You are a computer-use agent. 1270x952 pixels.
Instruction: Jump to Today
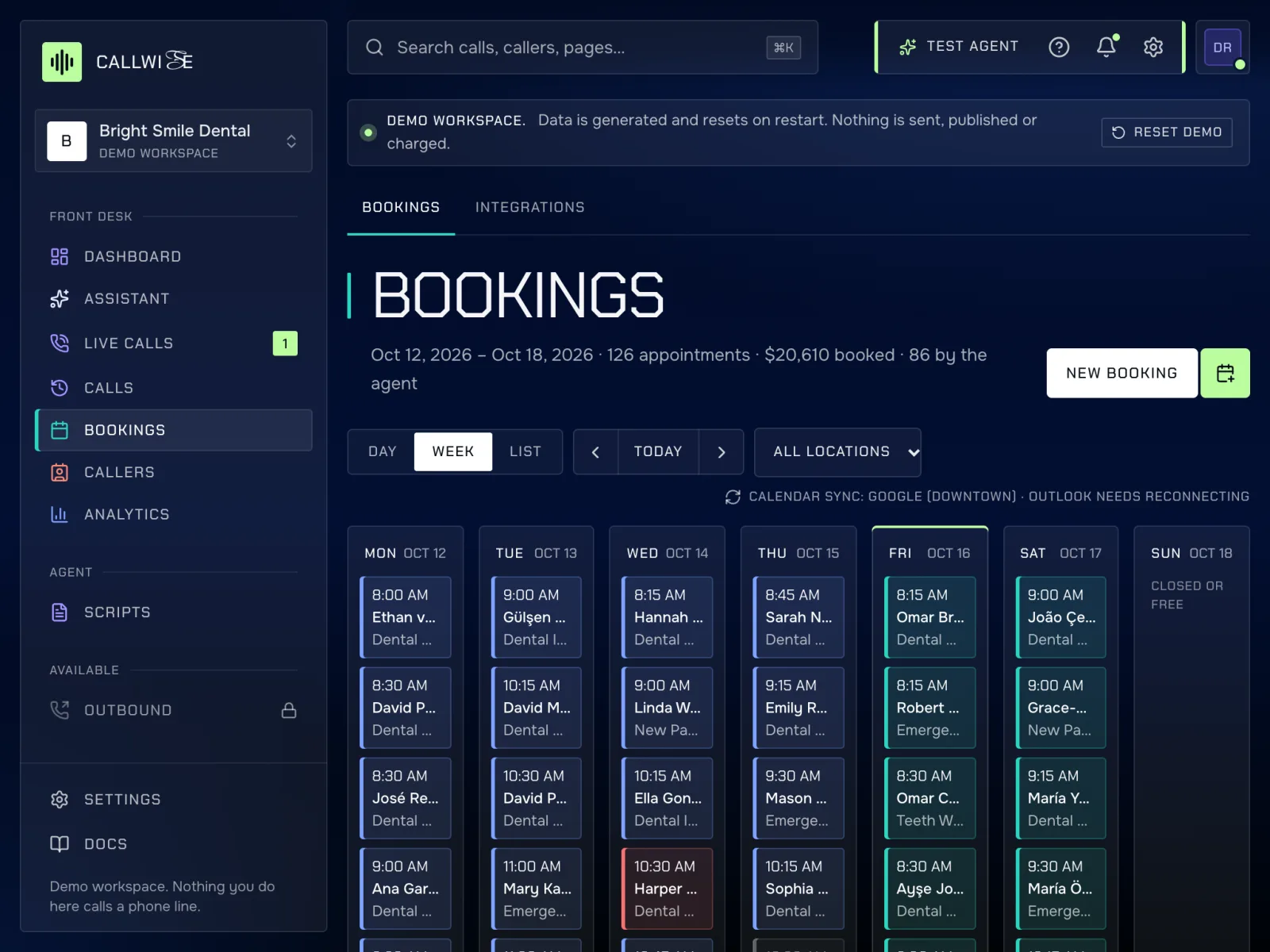point(658,452)
